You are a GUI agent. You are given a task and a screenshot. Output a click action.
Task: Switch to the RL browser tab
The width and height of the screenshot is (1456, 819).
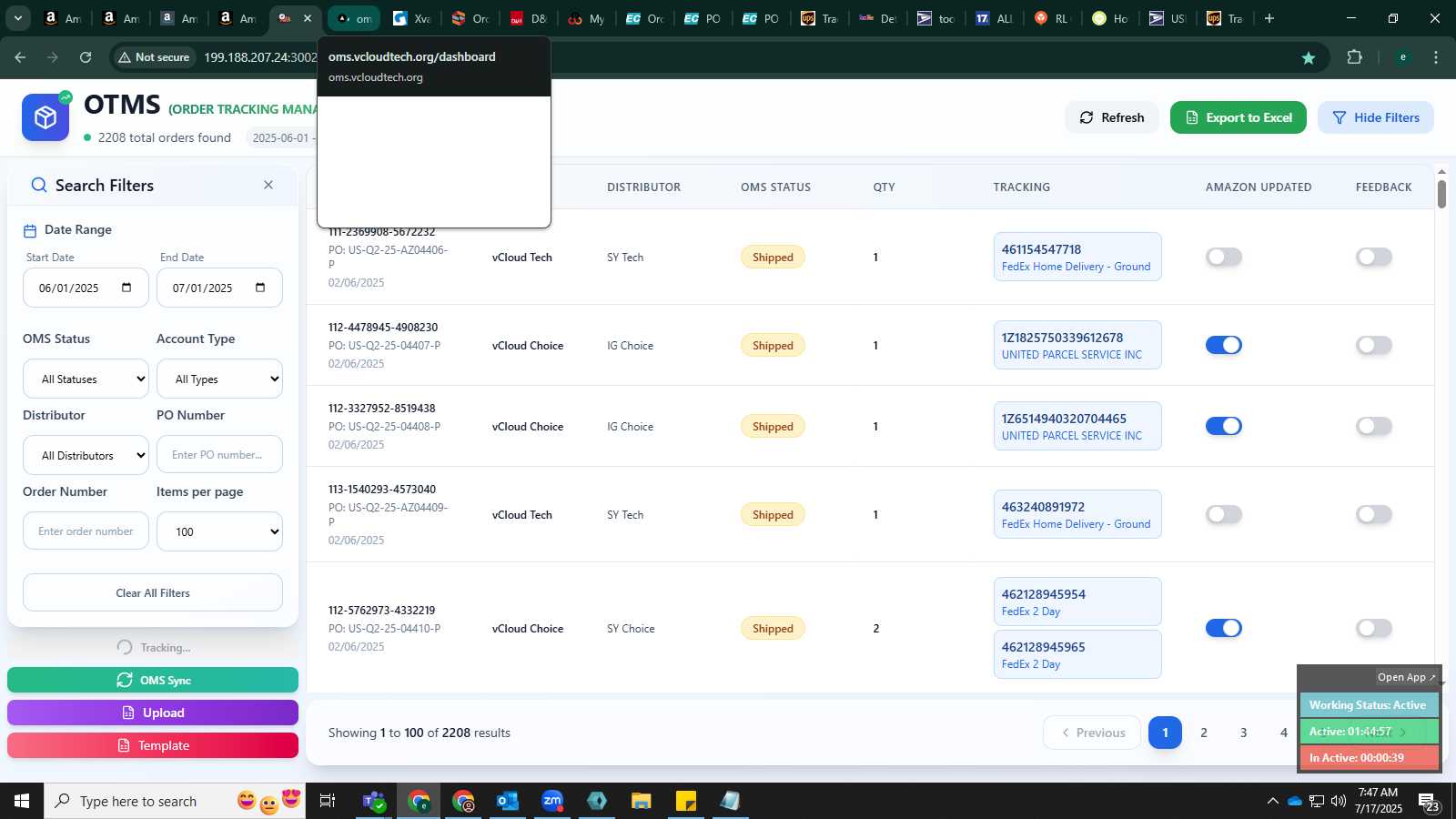[x=1052, y=18]
